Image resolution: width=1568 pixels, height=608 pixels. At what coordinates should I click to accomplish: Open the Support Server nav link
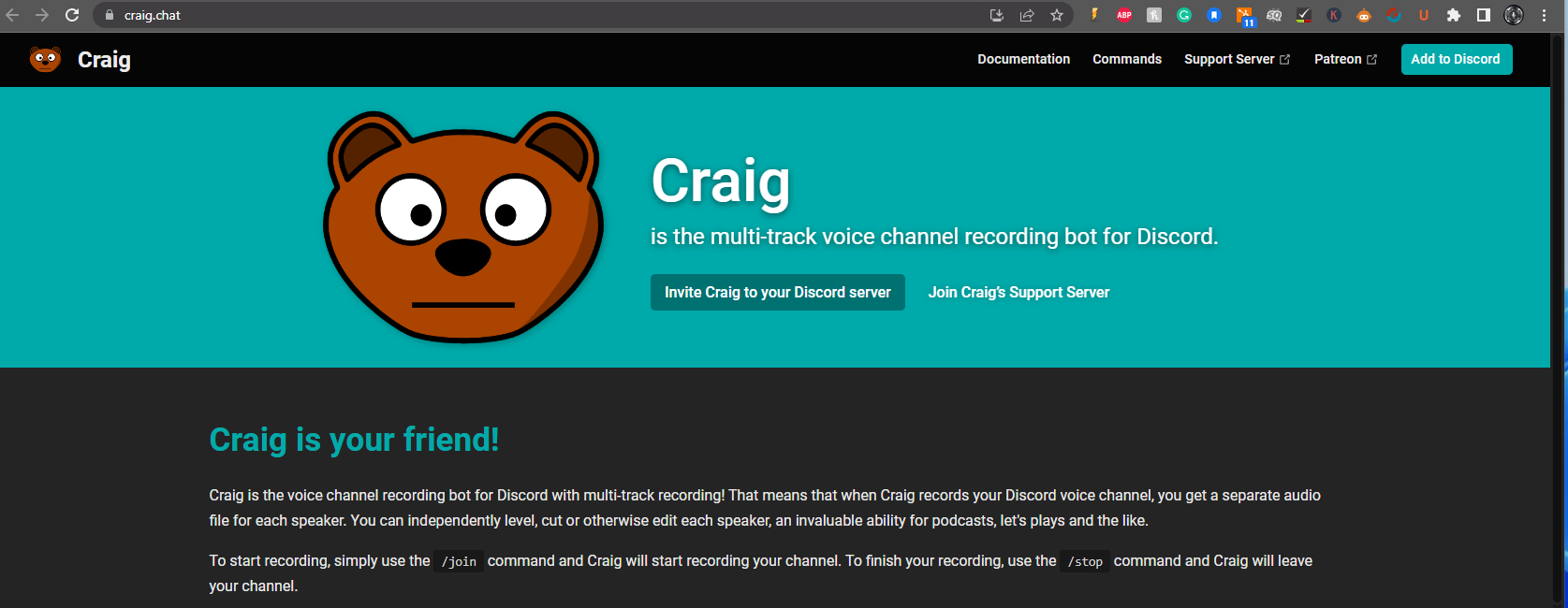coord(1237,59)
